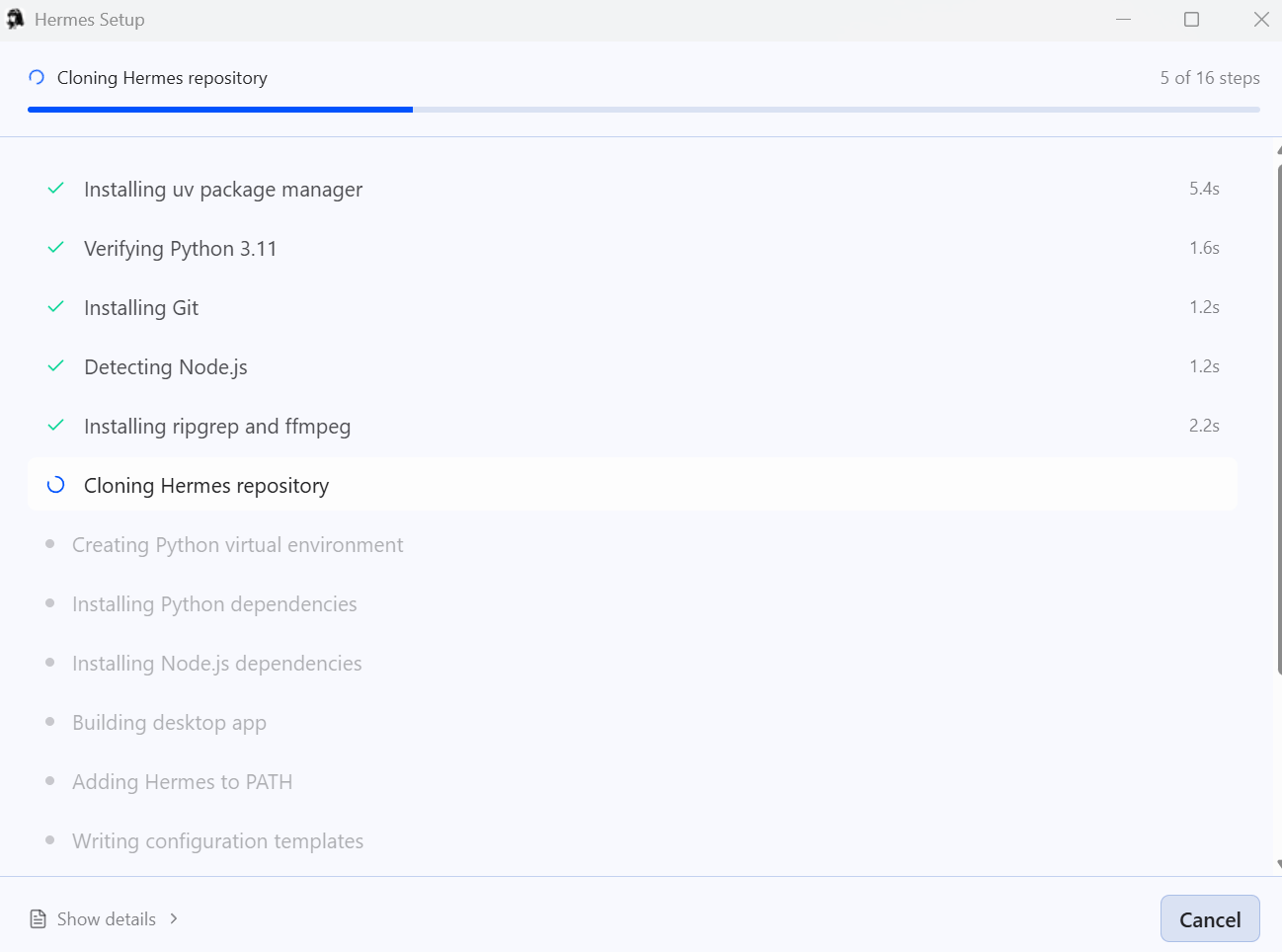Select the active 'Cloning Hermes repository' list row
This screenshot has width=1282, height=952.
point(632,484)
